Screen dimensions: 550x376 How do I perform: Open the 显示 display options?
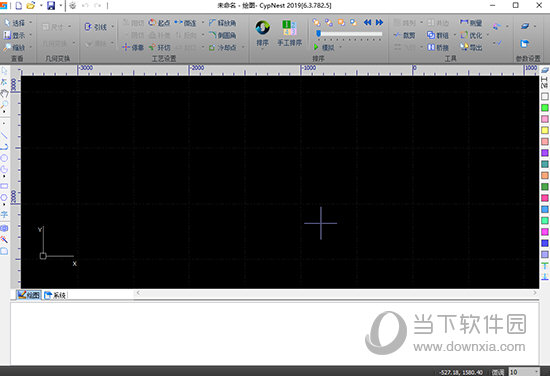[14, 35]
